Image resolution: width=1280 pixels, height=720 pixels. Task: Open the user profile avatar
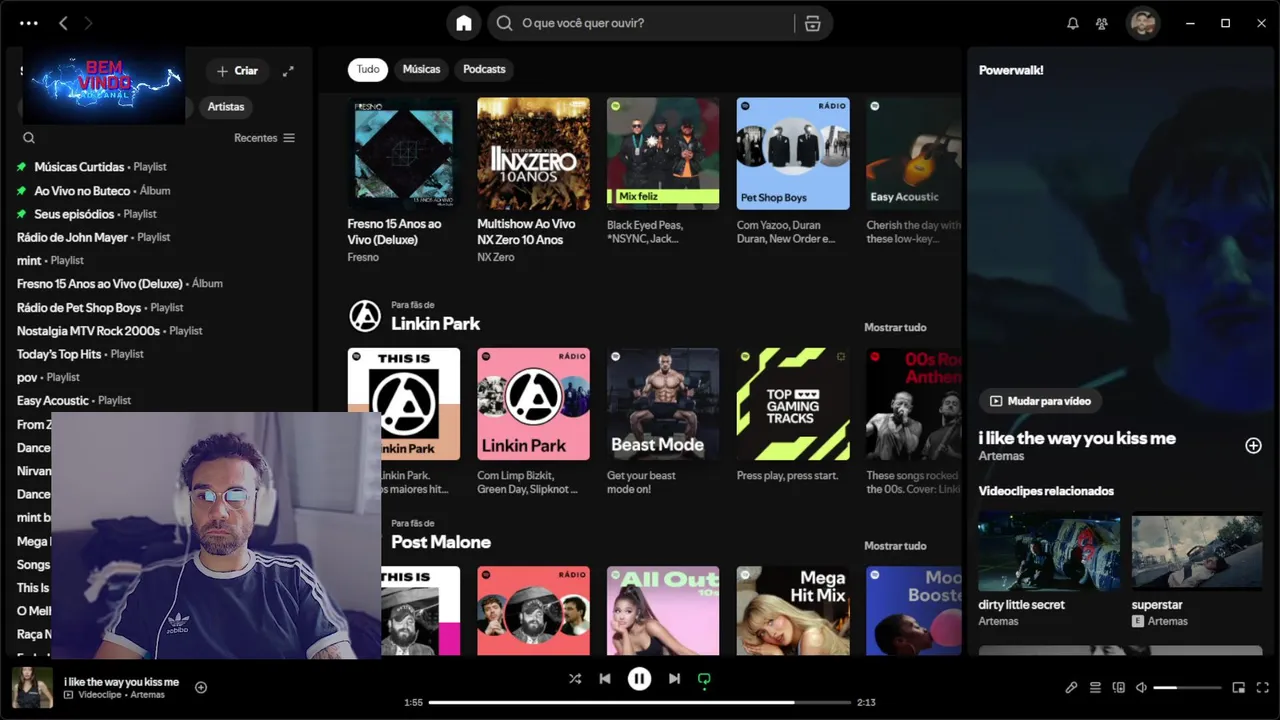tap(1143, 23)
